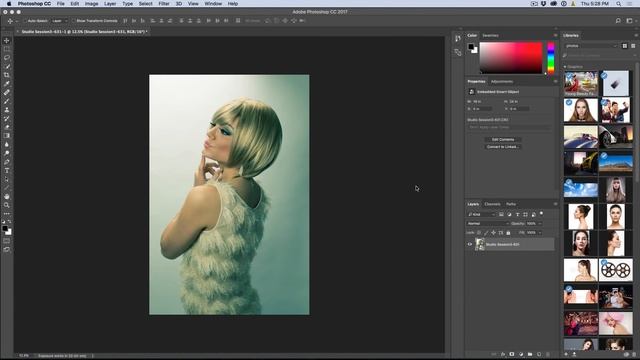Select the Rectangular Marquee tool
Image resolution: width=640 pixels, height=360 pixels.
[7, 49]
